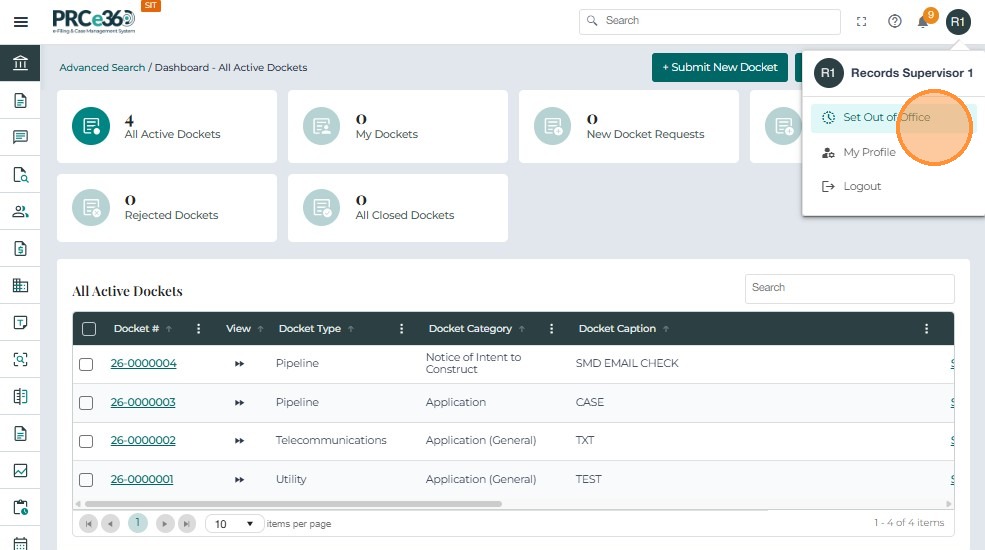
Task: Click the chart image sidebar icon
Action: pyautogui.click(x=20, y=470)
